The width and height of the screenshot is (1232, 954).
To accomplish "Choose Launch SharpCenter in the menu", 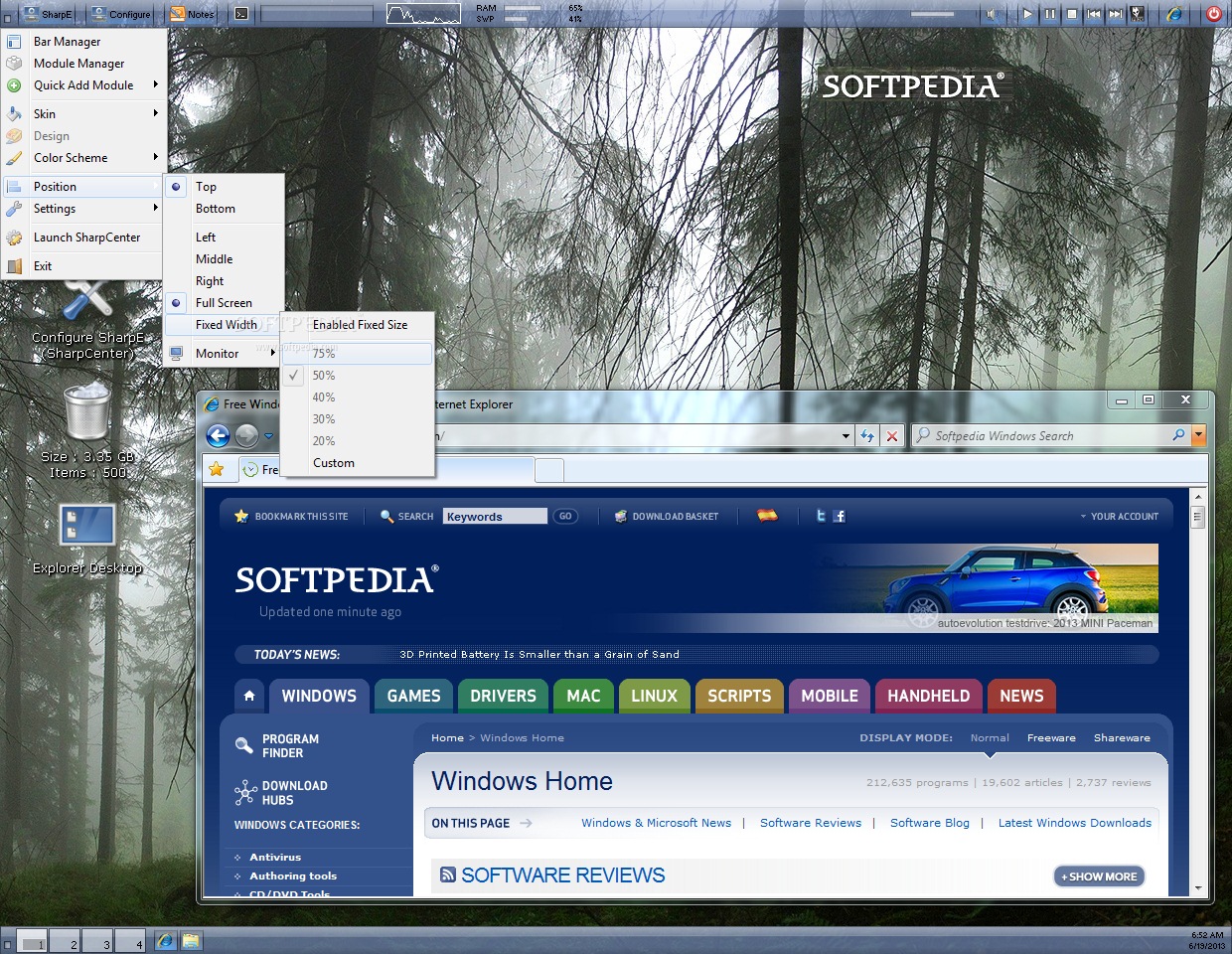I will [83, 238].
